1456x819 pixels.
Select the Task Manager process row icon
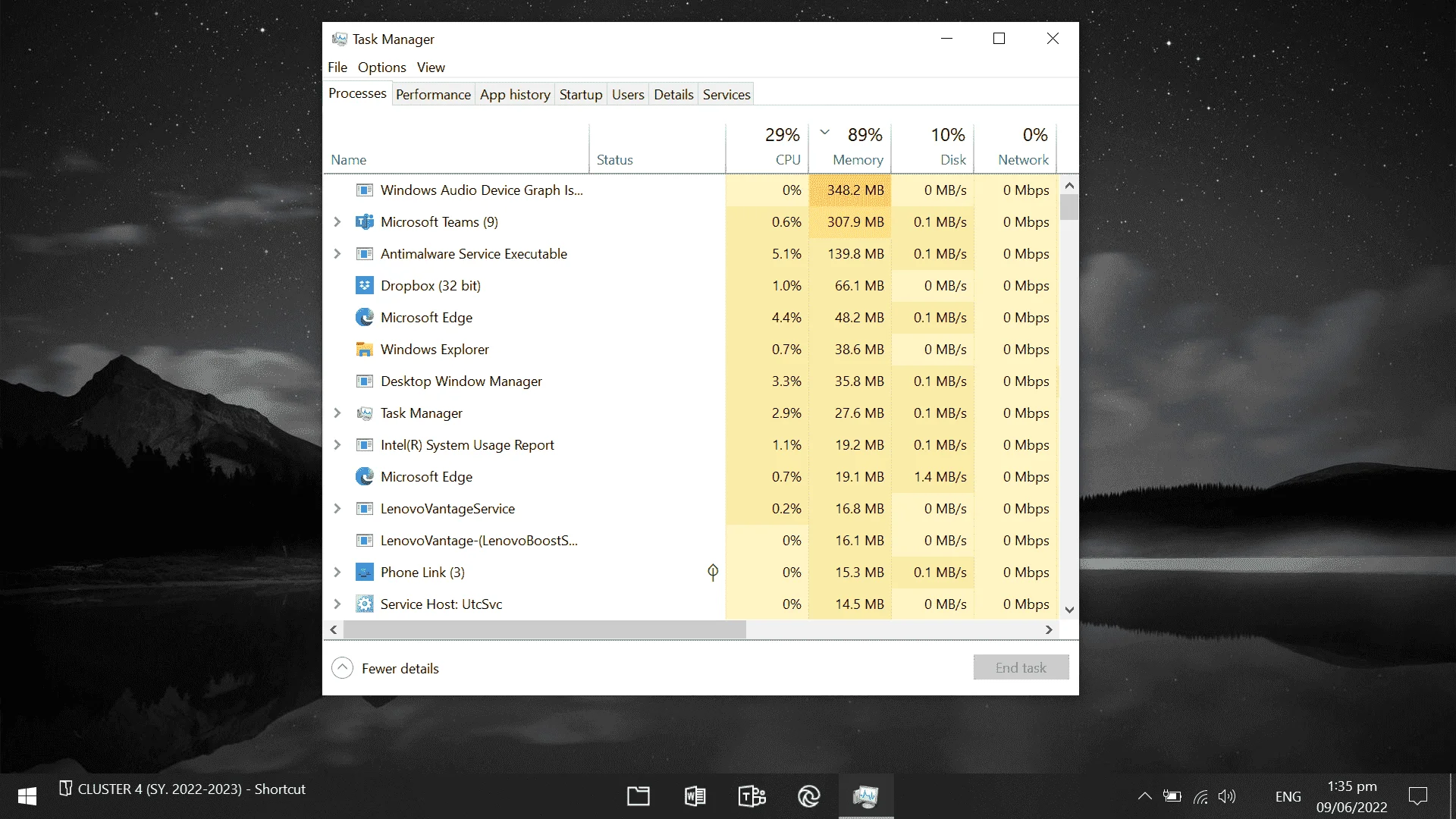click(x=365, y=413)
